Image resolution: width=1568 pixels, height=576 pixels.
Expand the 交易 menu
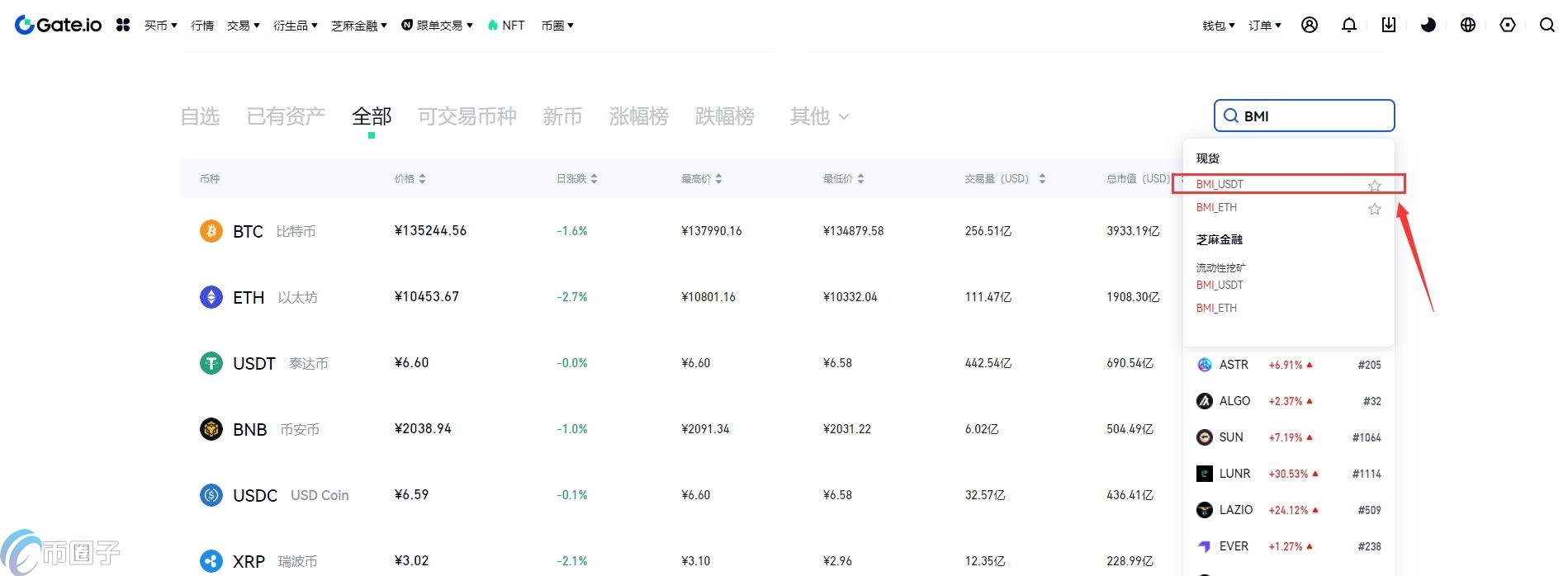click(x=244, y=26)
